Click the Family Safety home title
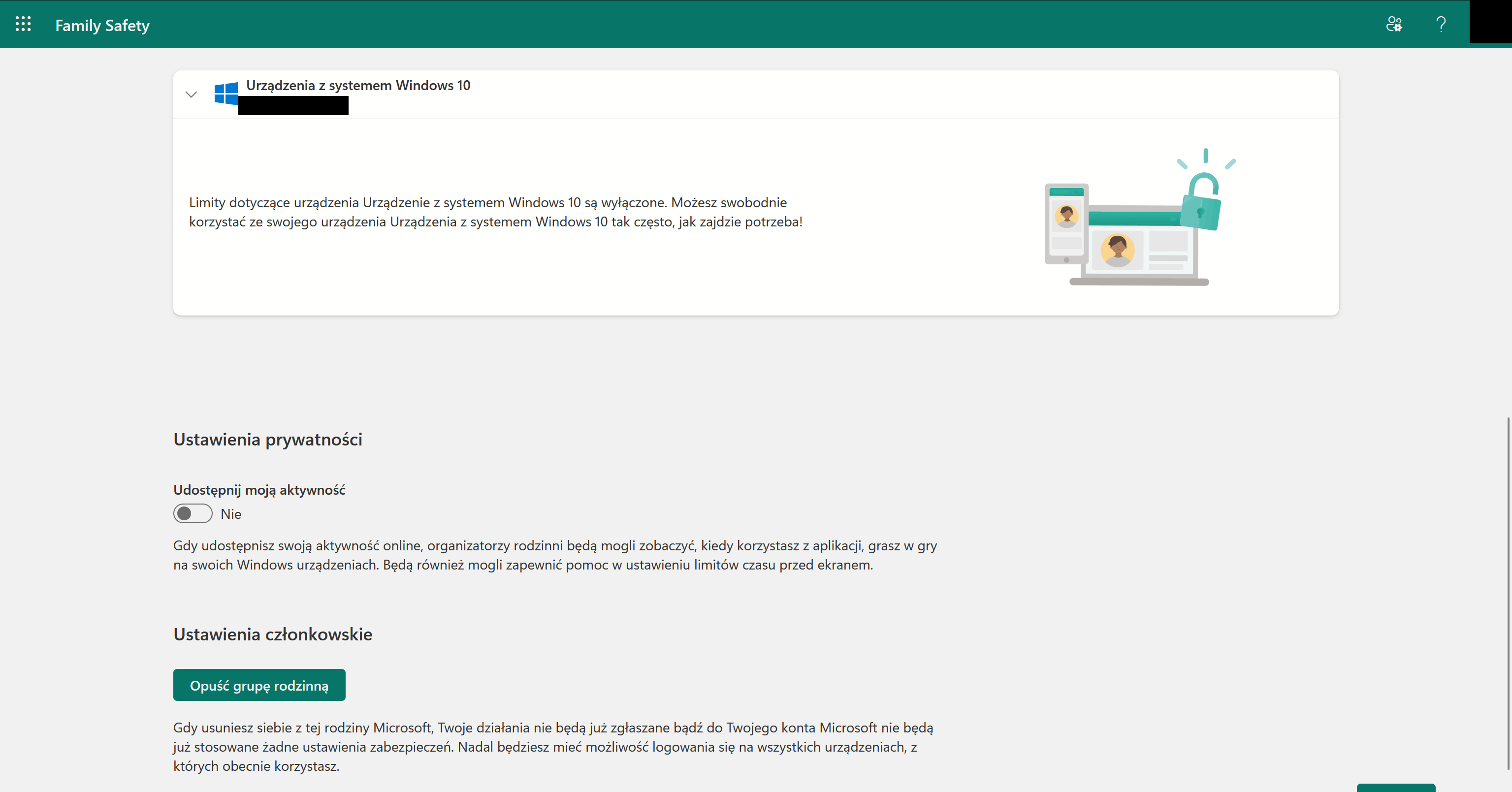 (102, 25)
